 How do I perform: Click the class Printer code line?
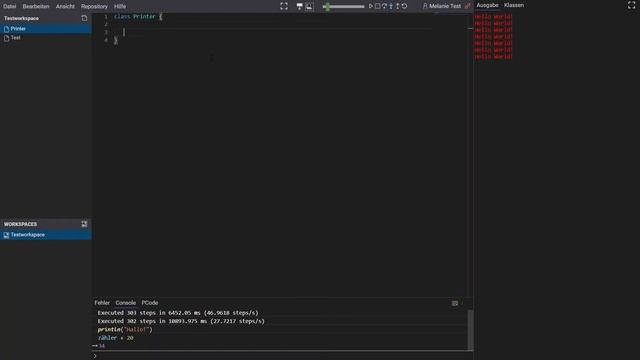(x=138, y=17)
